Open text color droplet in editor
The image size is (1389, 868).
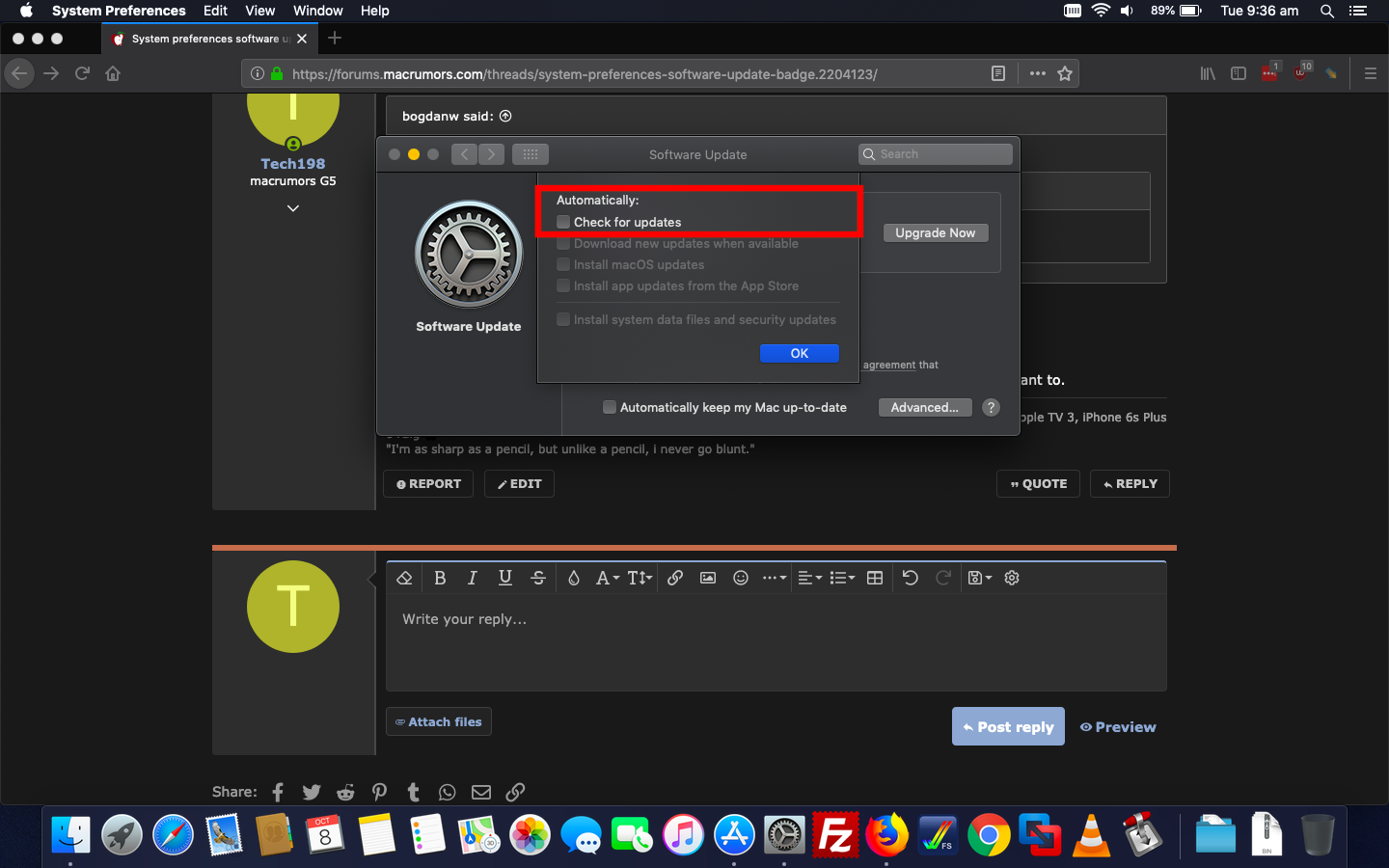click(x=574, y=578)
